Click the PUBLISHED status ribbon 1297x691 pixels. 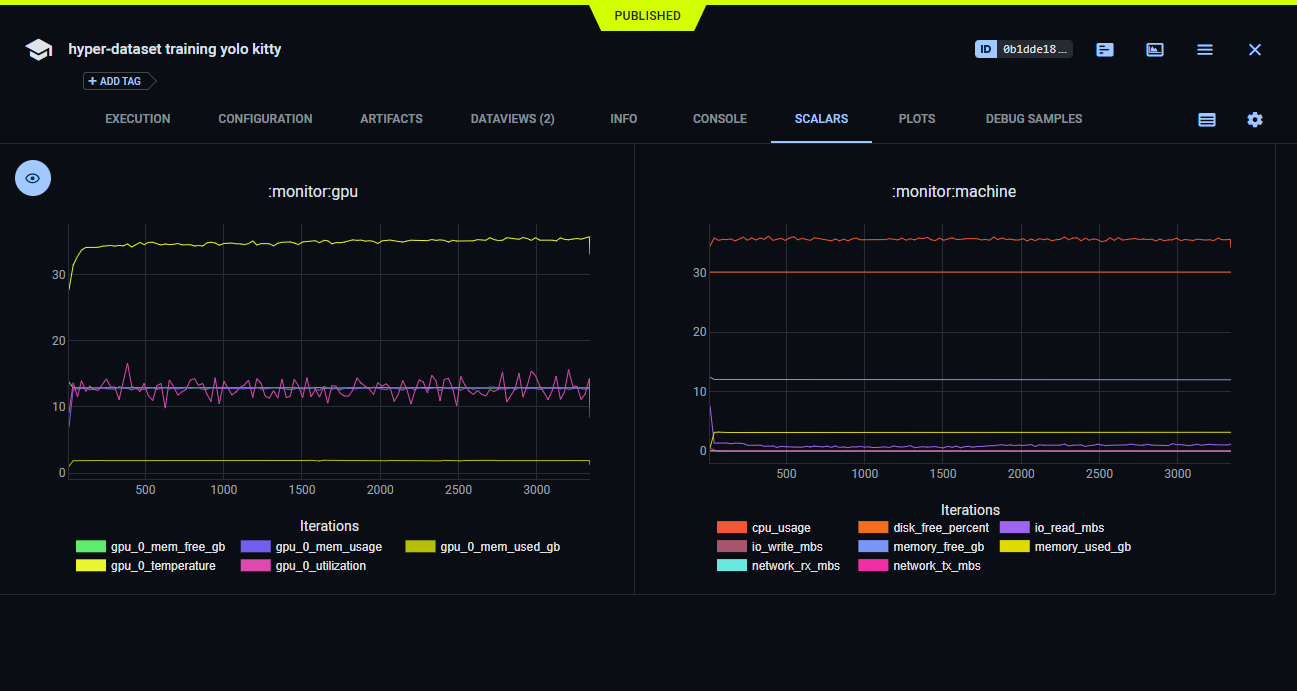[647, 15]
